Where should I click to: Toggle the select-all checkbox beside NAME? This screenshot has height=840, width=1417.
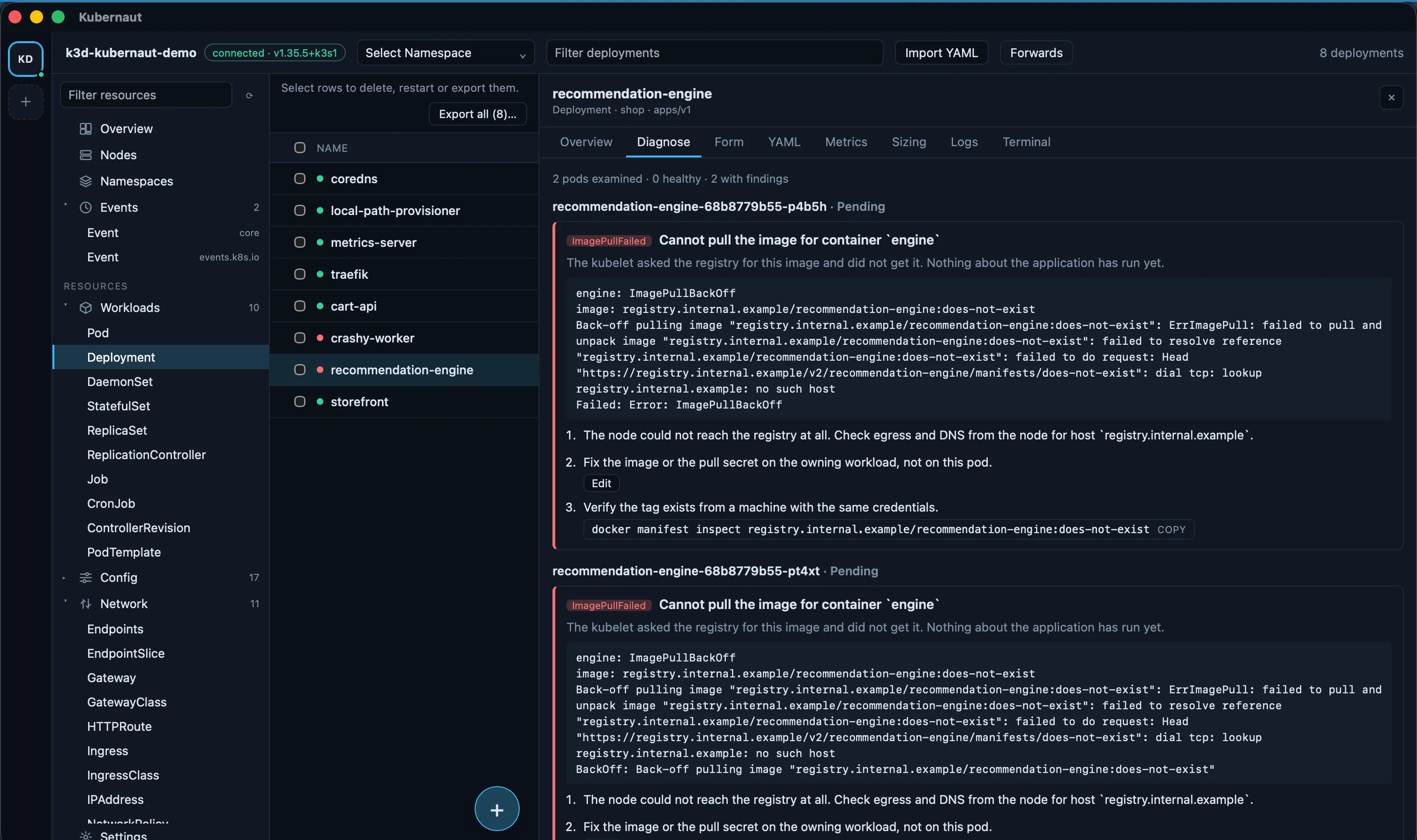coord(300,148)
